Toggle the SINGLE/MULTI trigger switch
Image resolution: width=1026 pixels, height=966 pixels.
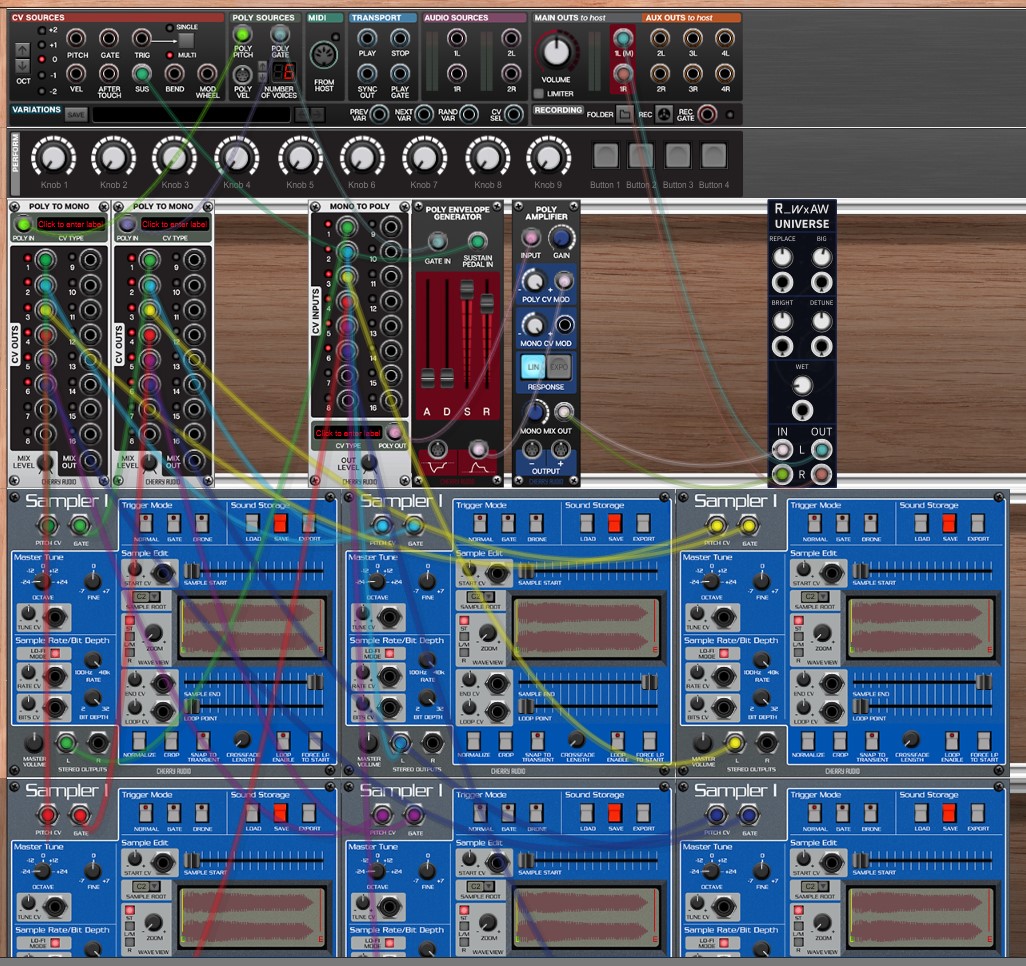(186, 41)
